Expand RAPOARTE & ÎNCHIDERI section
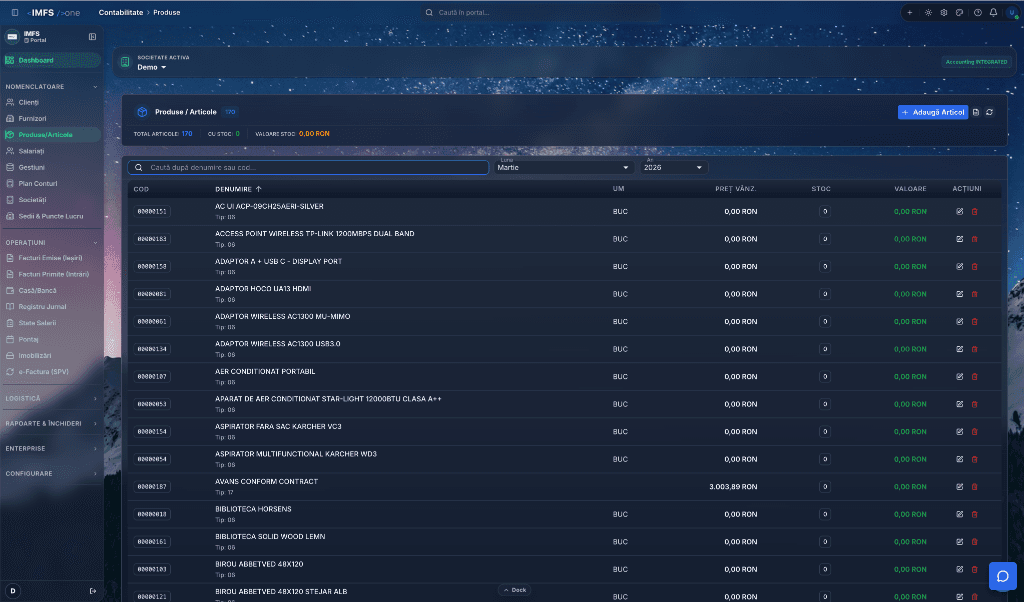 pyautogui.click(x=51, y=423)
